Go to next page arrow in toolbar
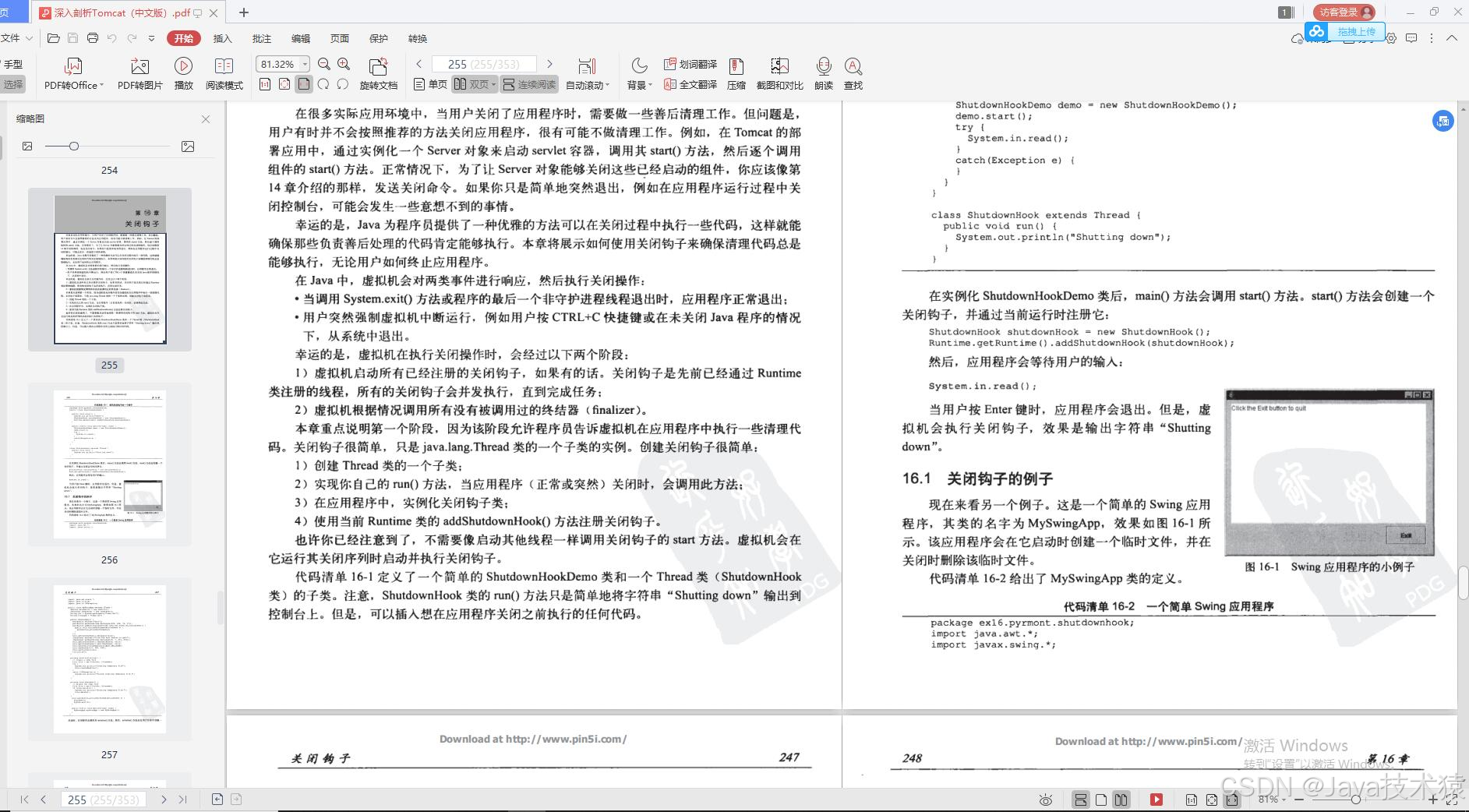Image resolution: width=1469 pixels, height=812 pixels. point(549,64)
